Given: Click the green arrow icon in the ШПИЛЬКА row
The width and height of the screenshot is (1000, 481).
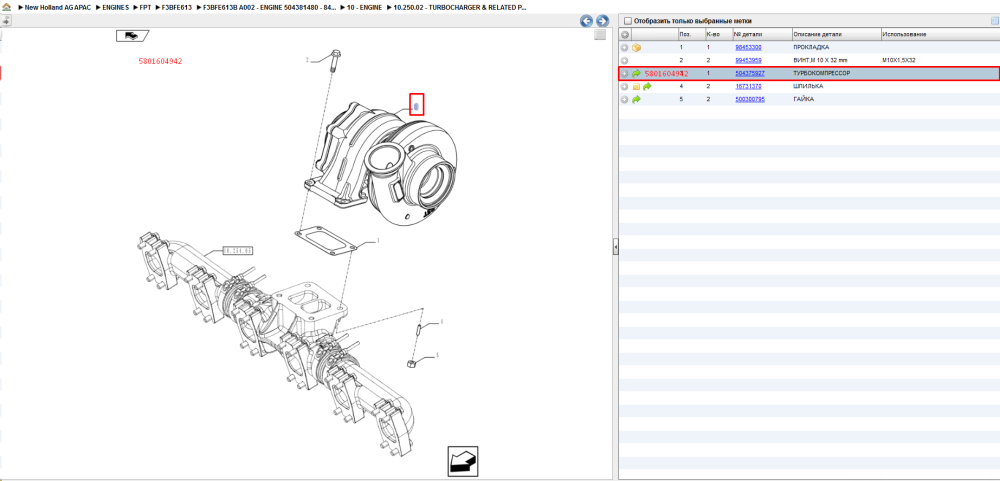Looking at the screenshot, I should (647, 86).
